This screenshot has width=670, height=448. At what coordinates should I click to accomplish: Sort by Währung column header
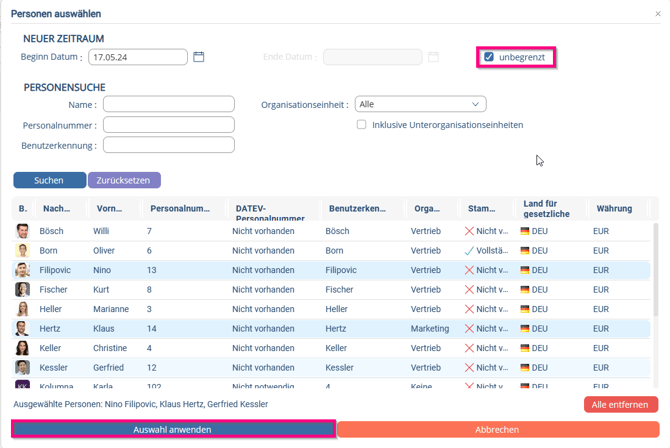(614, 209)
